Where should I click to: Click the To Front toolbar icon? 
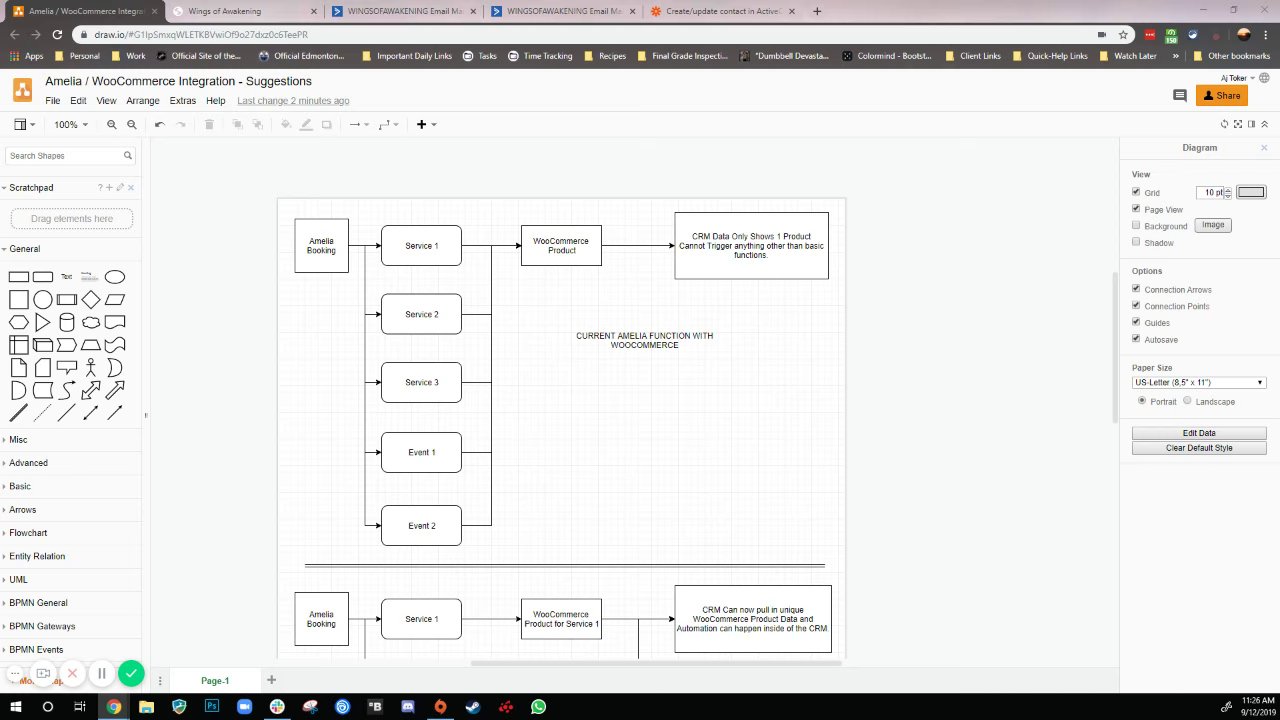coord(237,125)
